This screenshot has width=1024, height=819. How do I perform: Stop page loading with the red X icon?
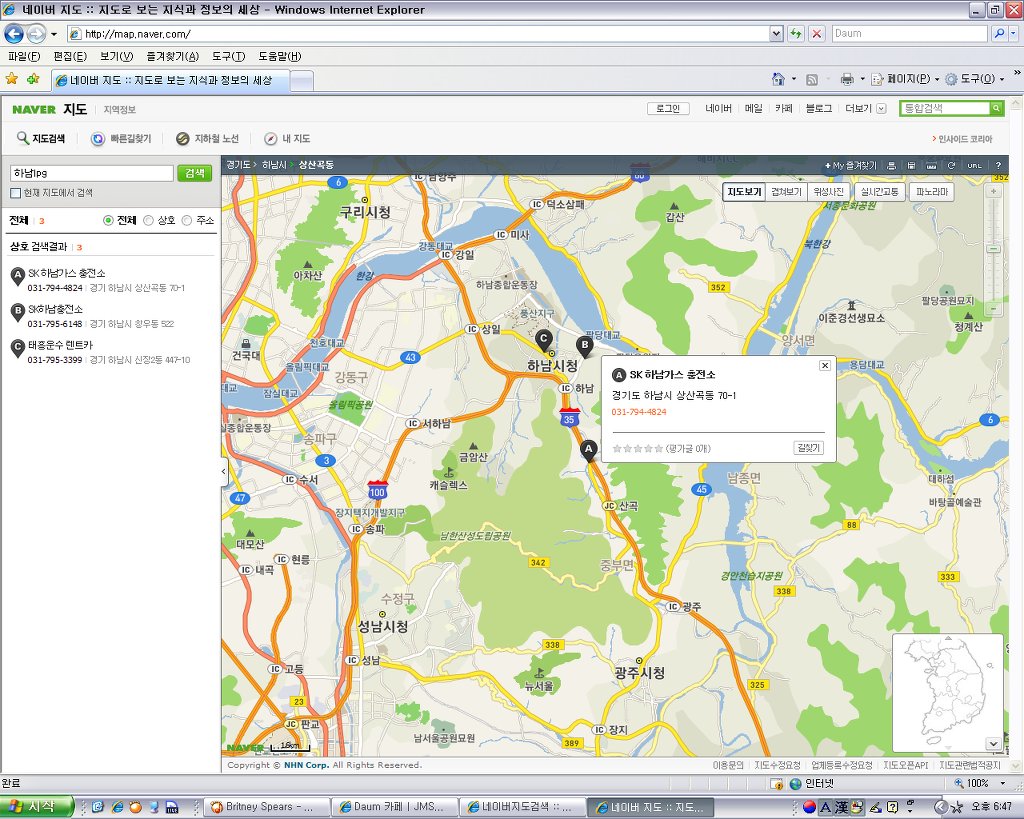pyautogui.click(x=816, y=33)
